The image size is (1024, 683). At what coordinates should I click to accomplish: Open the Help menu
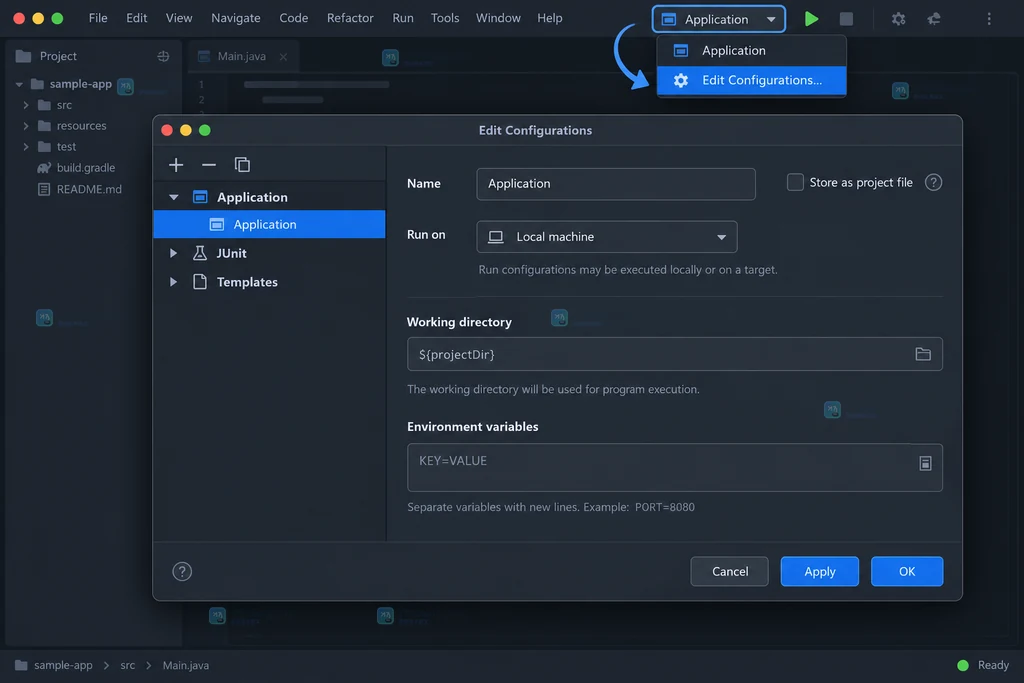point(550,18)
